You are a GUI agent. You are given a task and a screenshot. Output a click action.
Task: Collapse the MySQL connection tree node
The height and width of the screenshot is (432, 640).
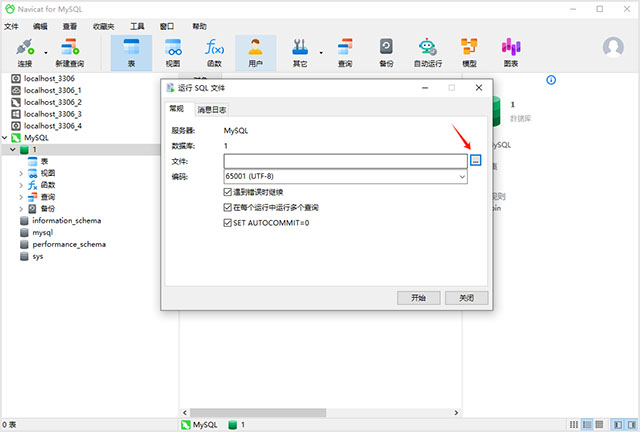[x=5, y=138]
